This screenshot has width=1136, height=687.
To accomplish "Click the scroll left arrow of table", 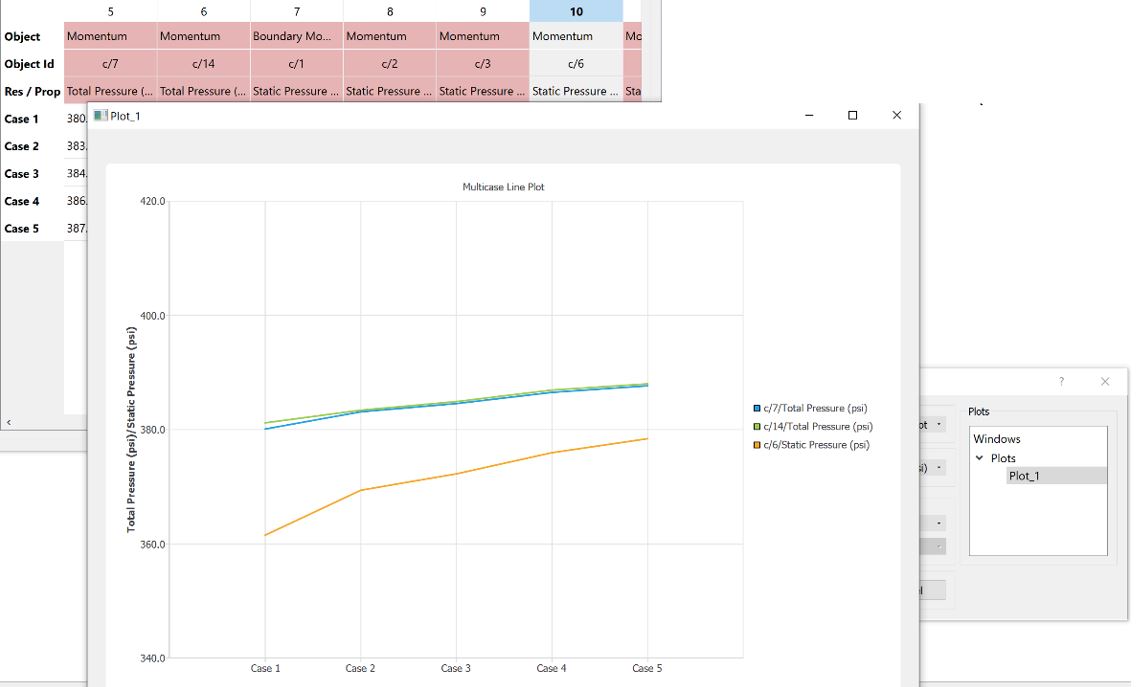I will click(9, 423).
